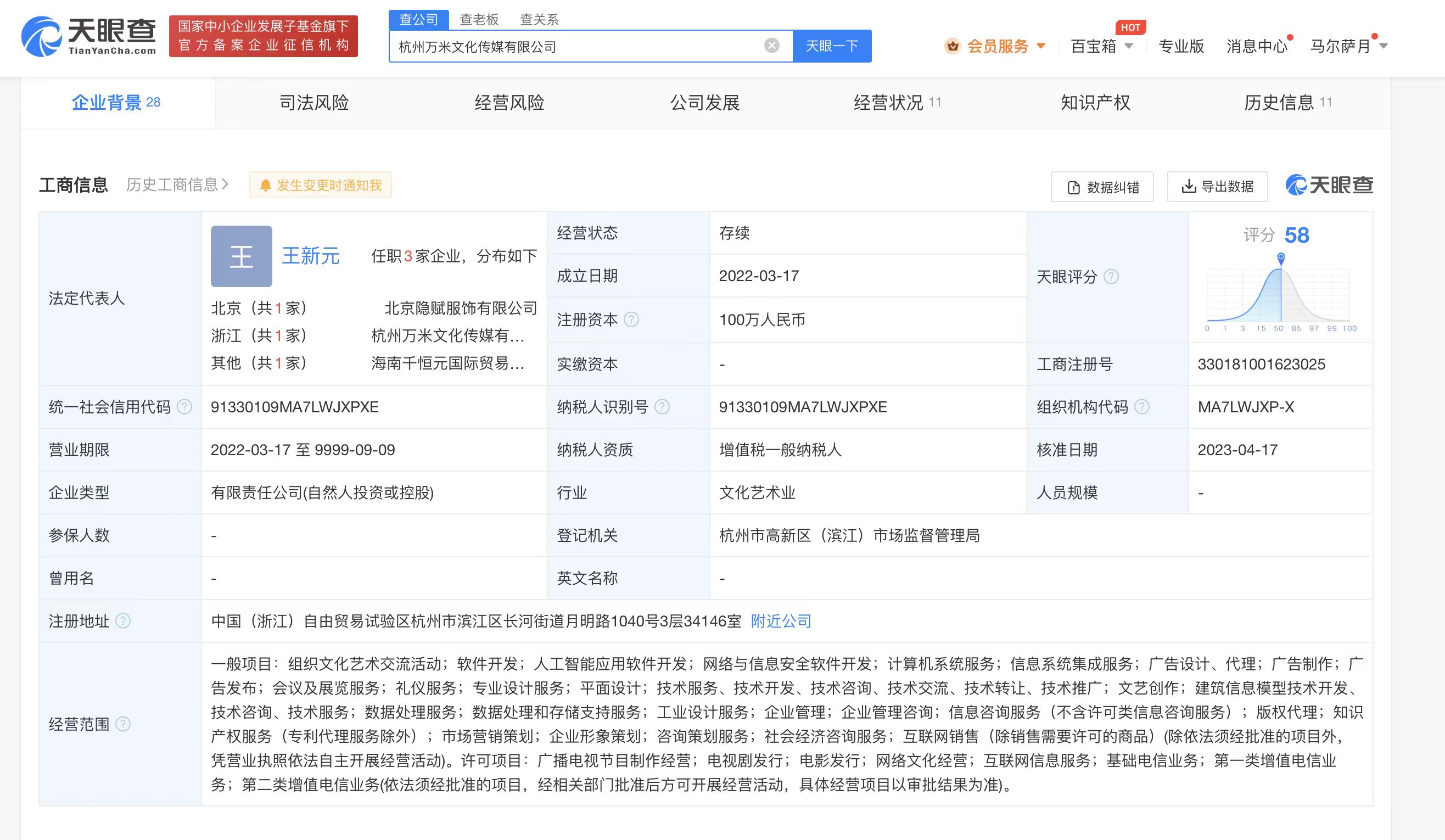Image resolution: width=1445 pixels, height=840 pixels.
Task: Click the help icon beside 经营范围
Action: point(123,724)
